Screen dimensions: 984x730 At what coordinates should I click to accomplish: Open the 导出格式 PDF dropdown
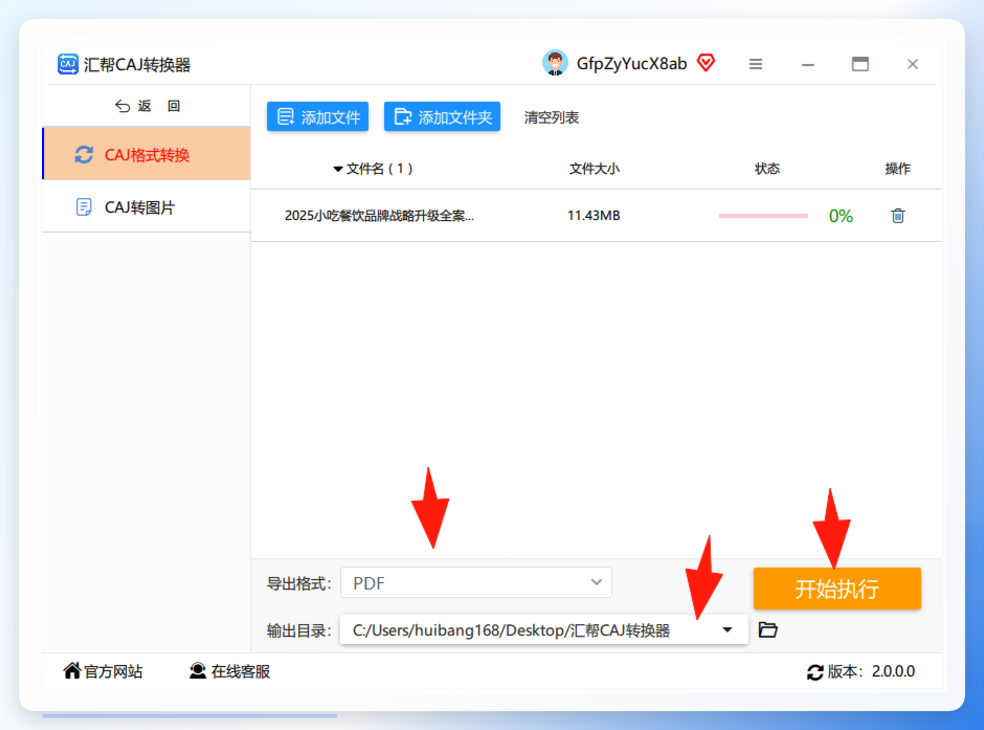click(476, 583)
